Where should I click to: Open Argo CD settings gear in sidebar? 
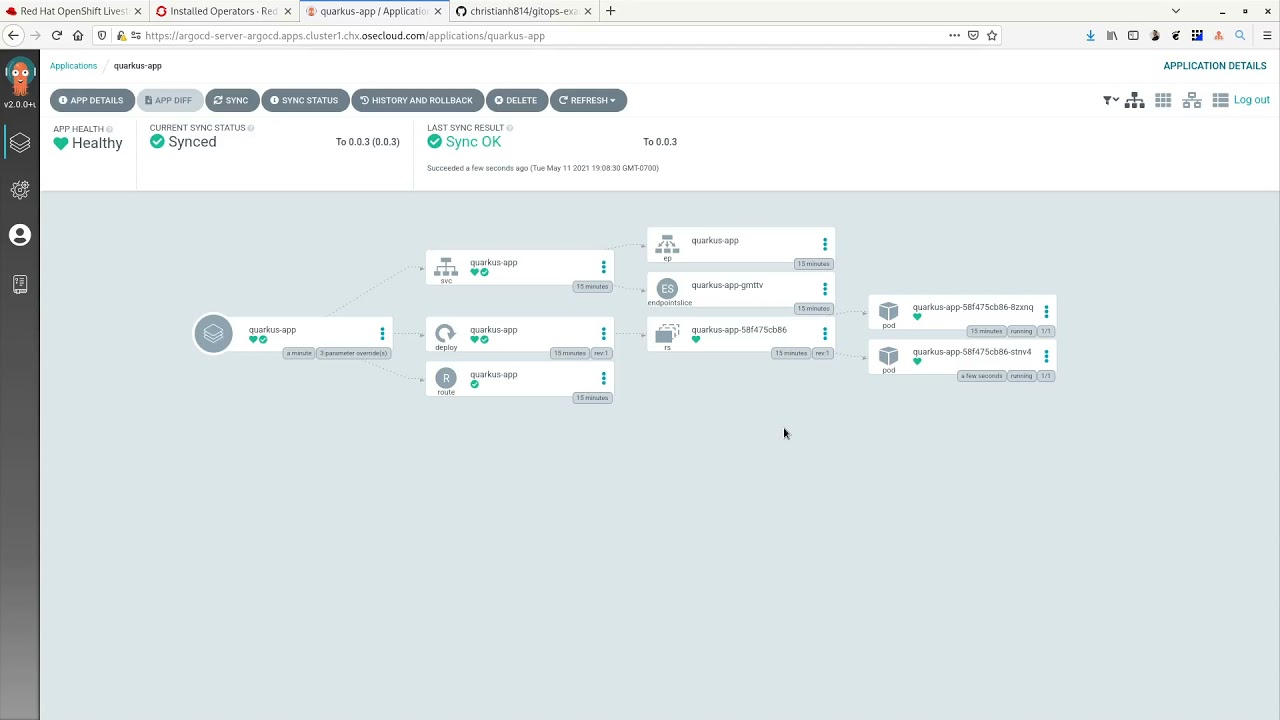20,189
